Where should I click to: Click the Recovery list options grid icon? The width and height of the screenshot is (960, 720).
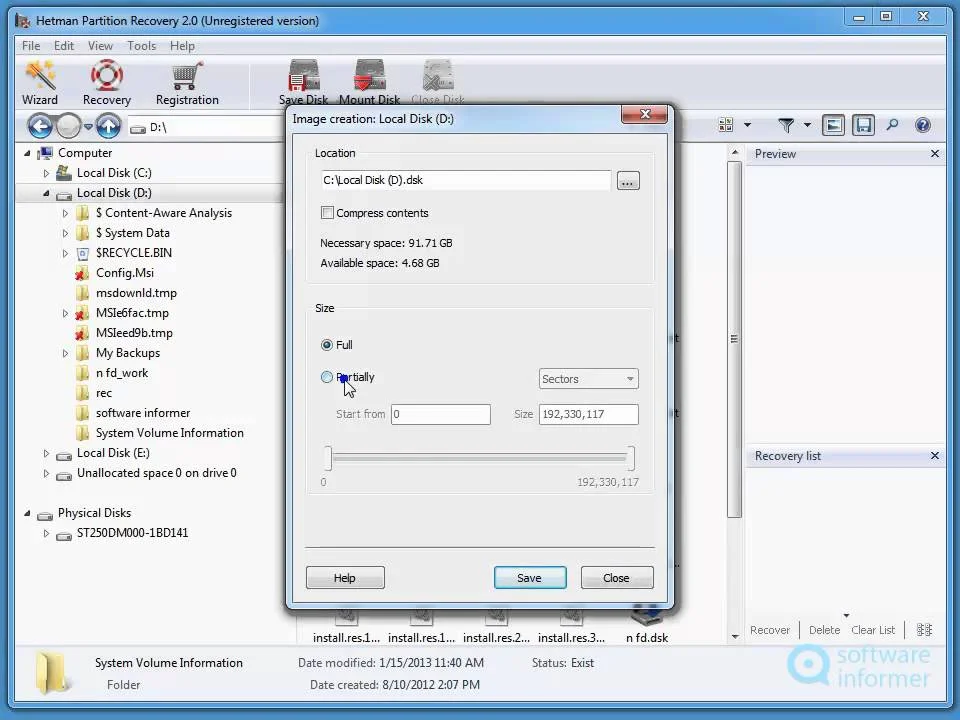pos(924,629)
